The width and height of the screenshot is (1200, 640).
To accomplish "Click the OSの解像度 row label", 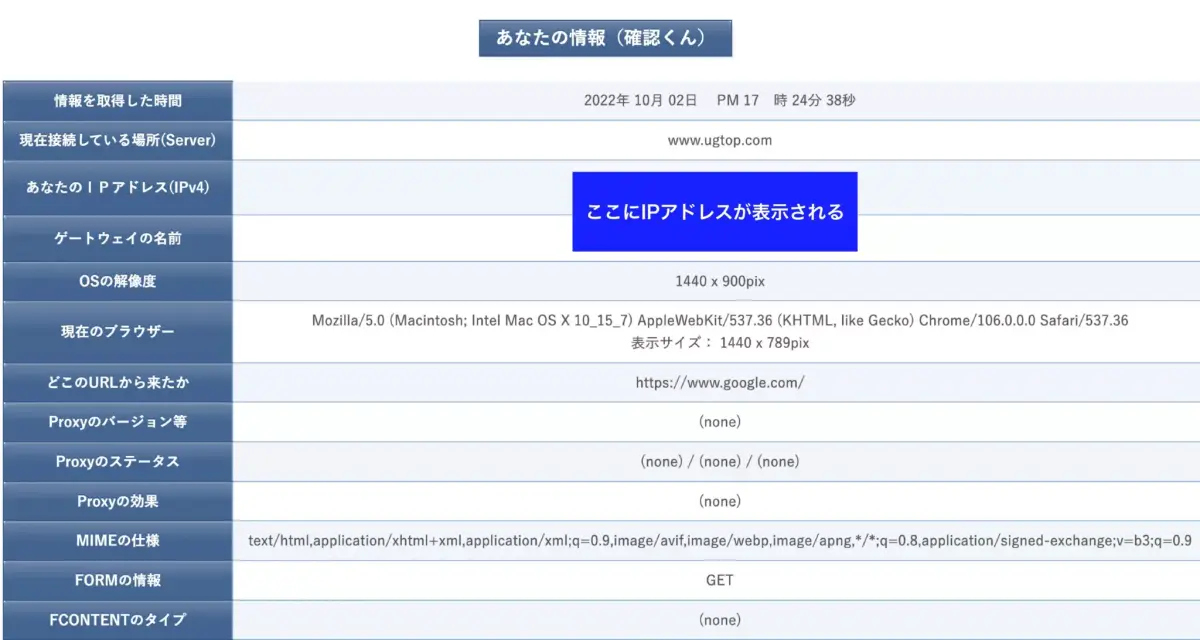I will click(118, 282).
